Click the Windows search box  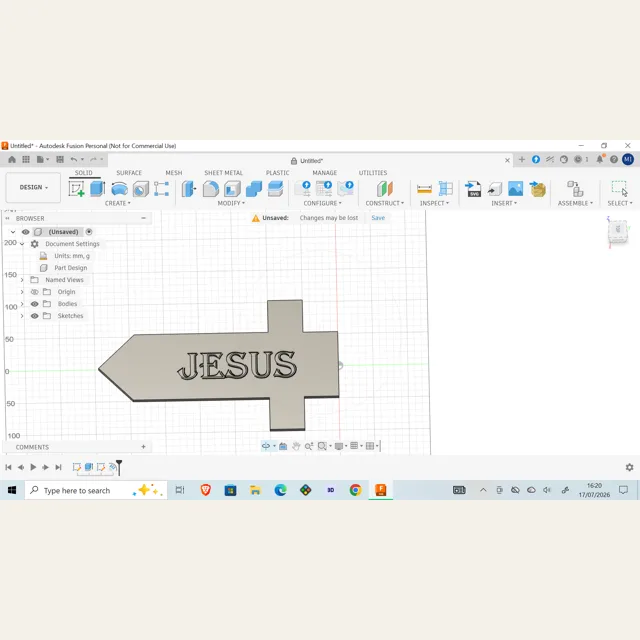(96, 490)
